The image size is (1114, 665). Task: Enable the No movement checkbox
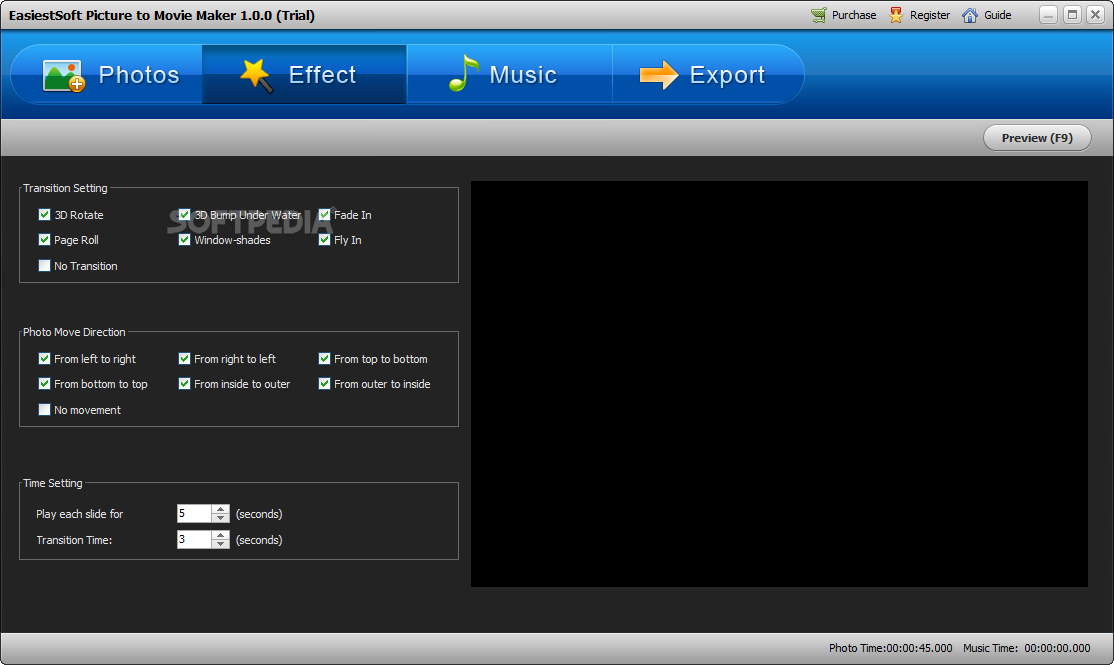(x=44, y=410)
